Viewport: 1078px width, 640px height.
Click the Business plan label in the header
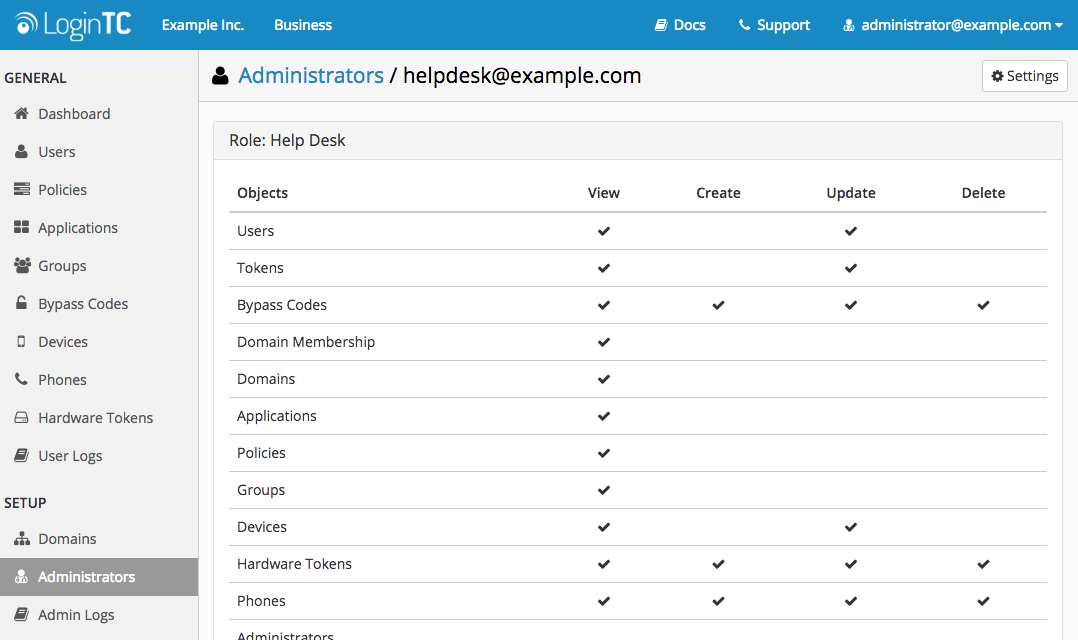[303, 25]
